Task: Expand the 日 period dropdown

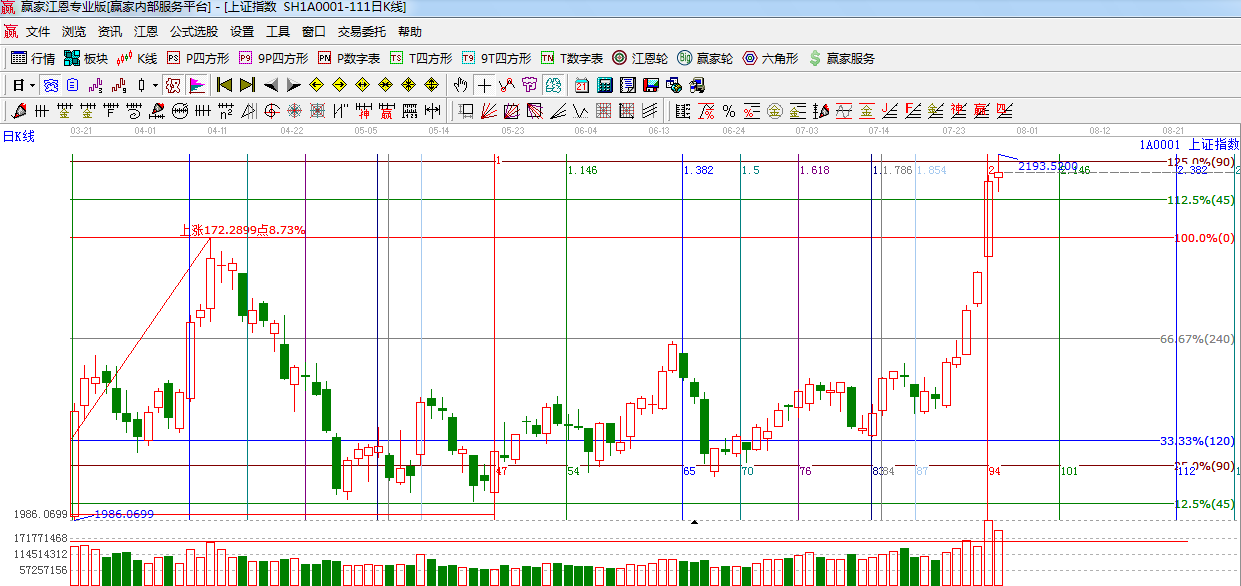Action: (x=33, y=85)
